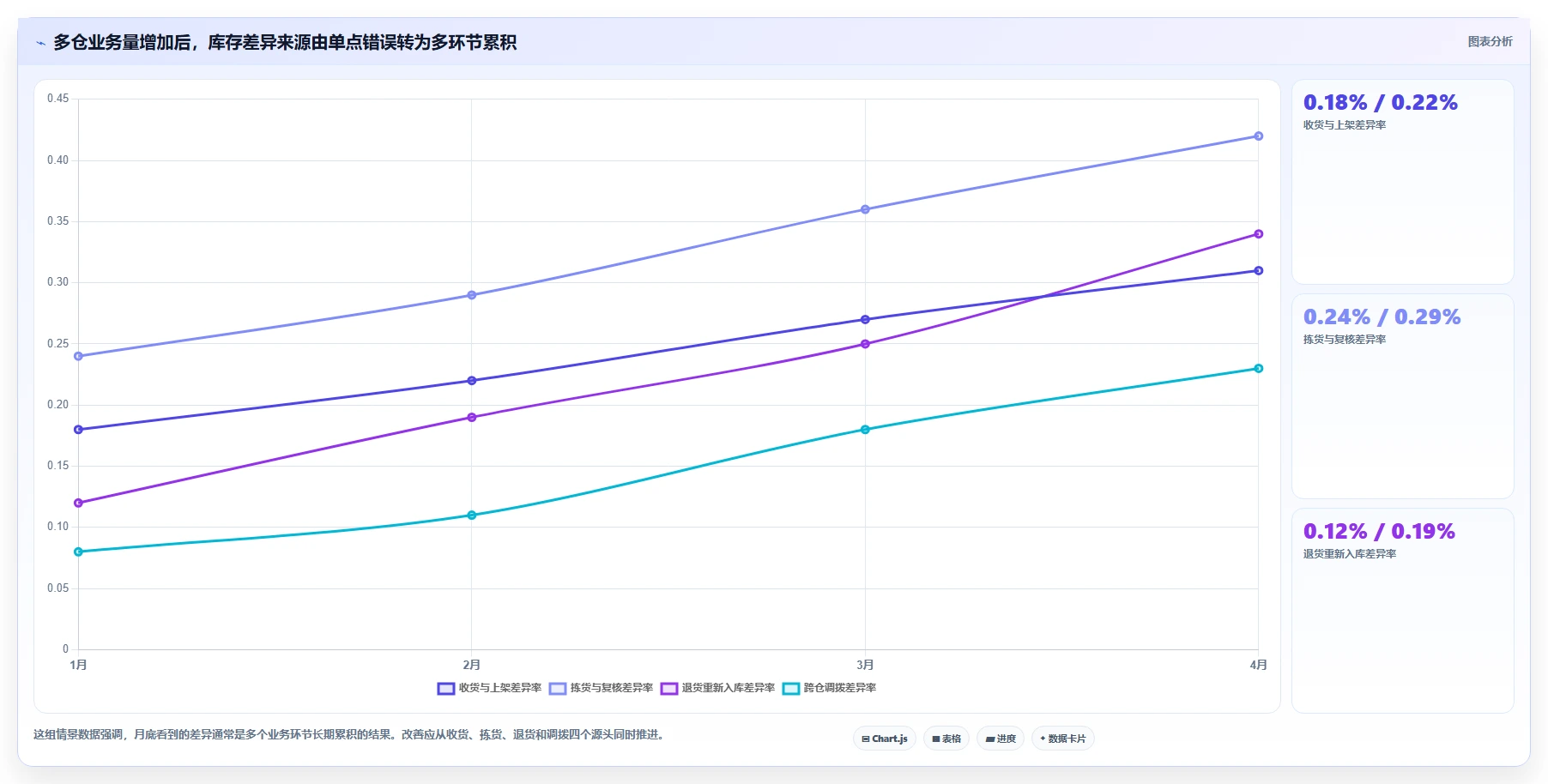Click the 1月 point on 退货重新入库 line (0.12)

click(x=78, y=504)
